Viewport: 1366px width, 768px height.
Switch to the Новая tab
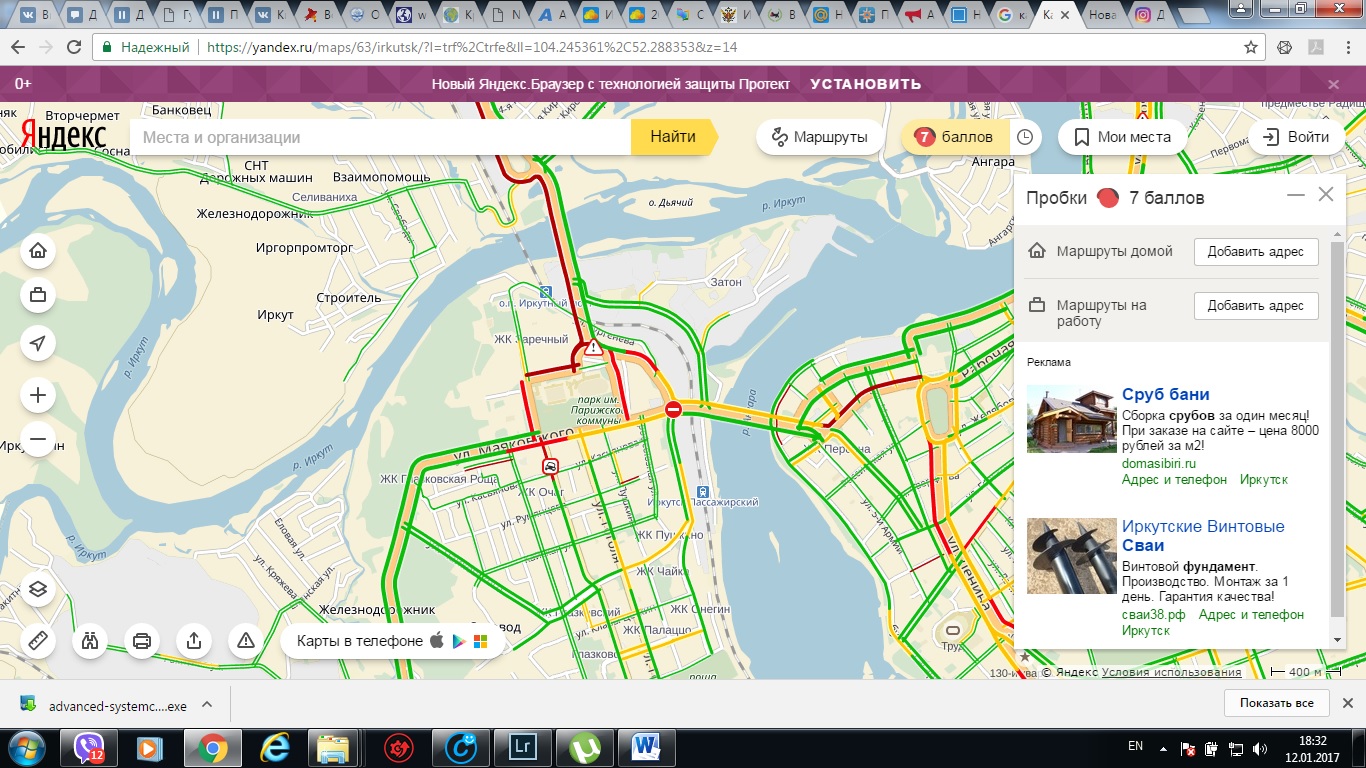(x=1103, y=15)
